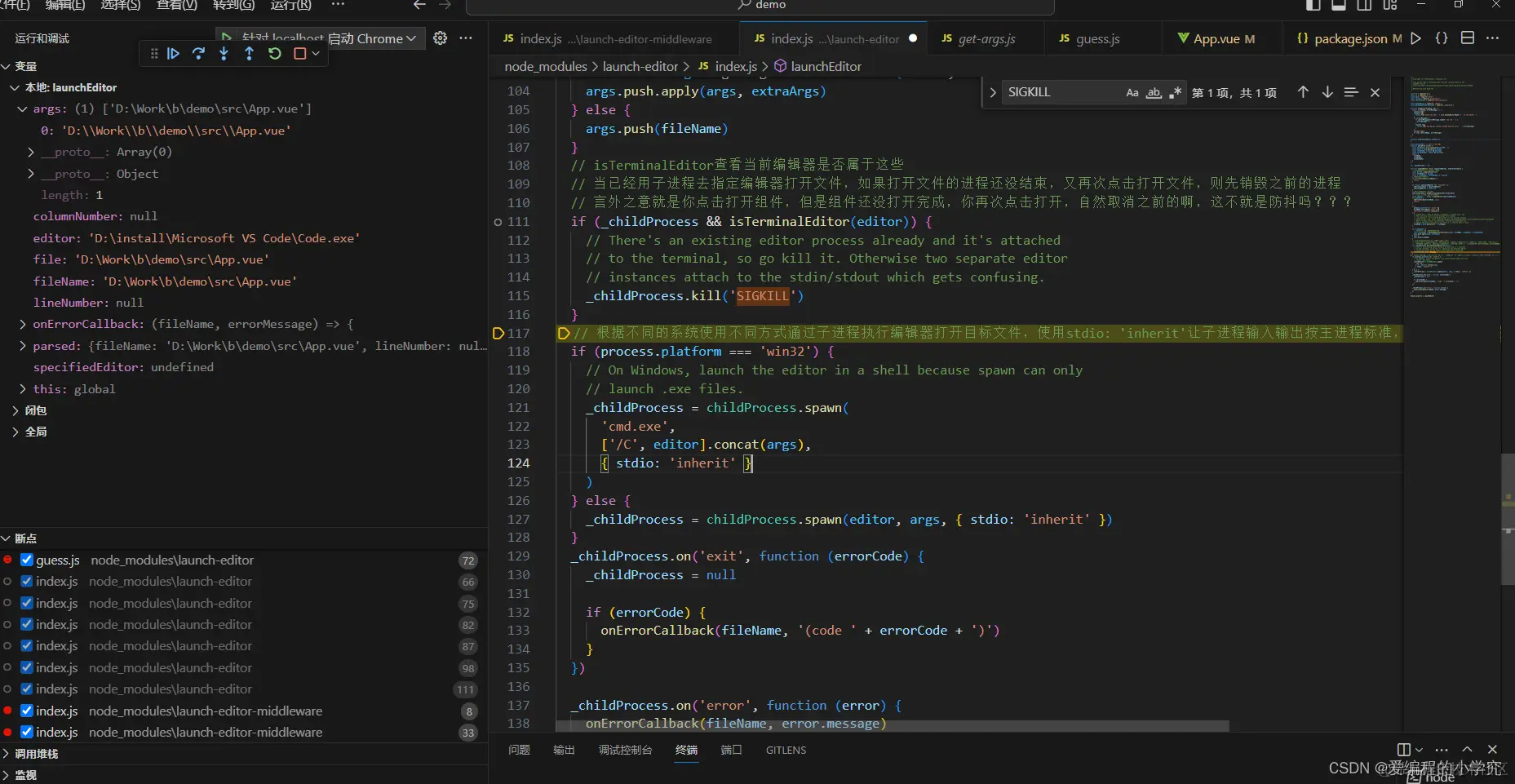The height and width of the screenshot is (784, 1515).
Task: Step into with the debug toolbar
Action: pyautogui.click(x=224, y=54)
